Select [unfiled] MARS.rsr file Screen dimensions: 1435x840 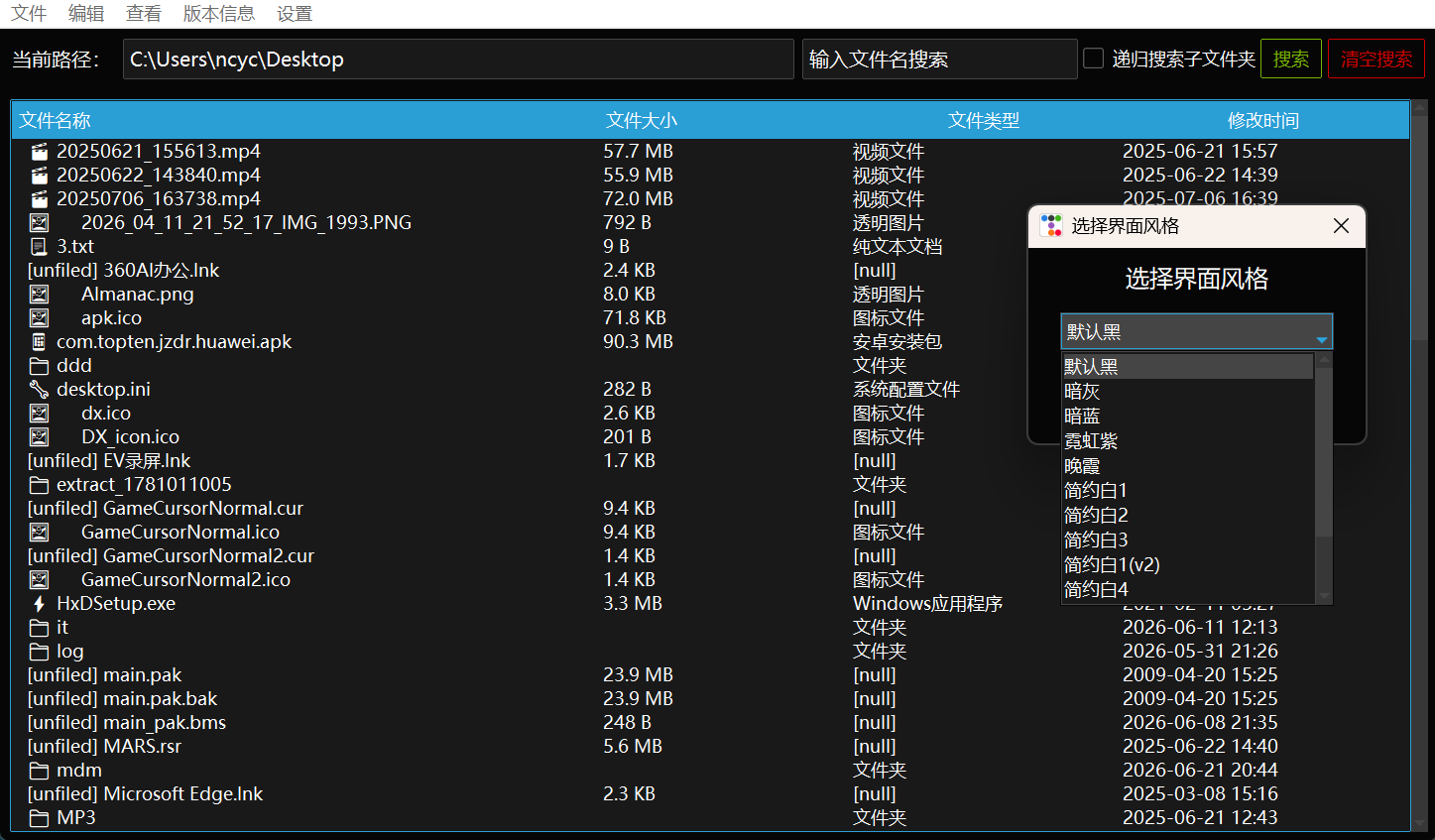point(105,747)
